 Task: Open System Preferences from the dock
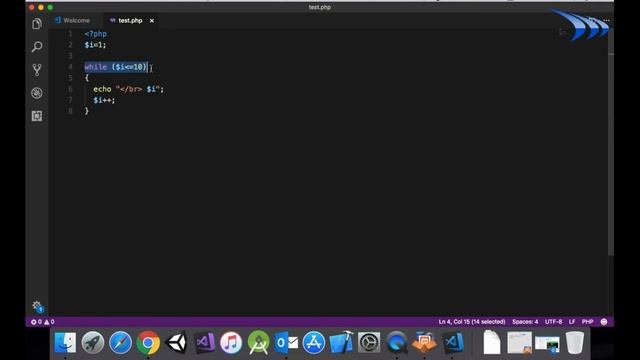(x=369, y=342)
